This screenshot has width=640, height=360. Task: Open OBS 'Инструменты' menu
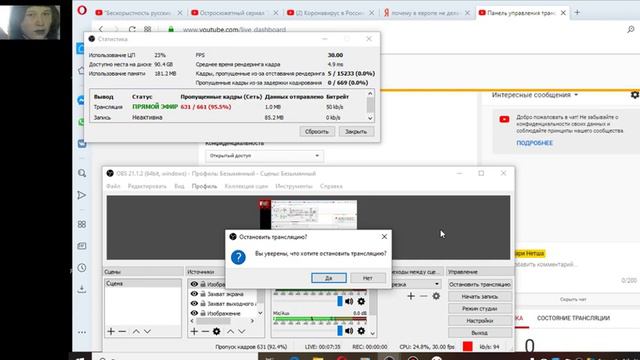point(294,186)
